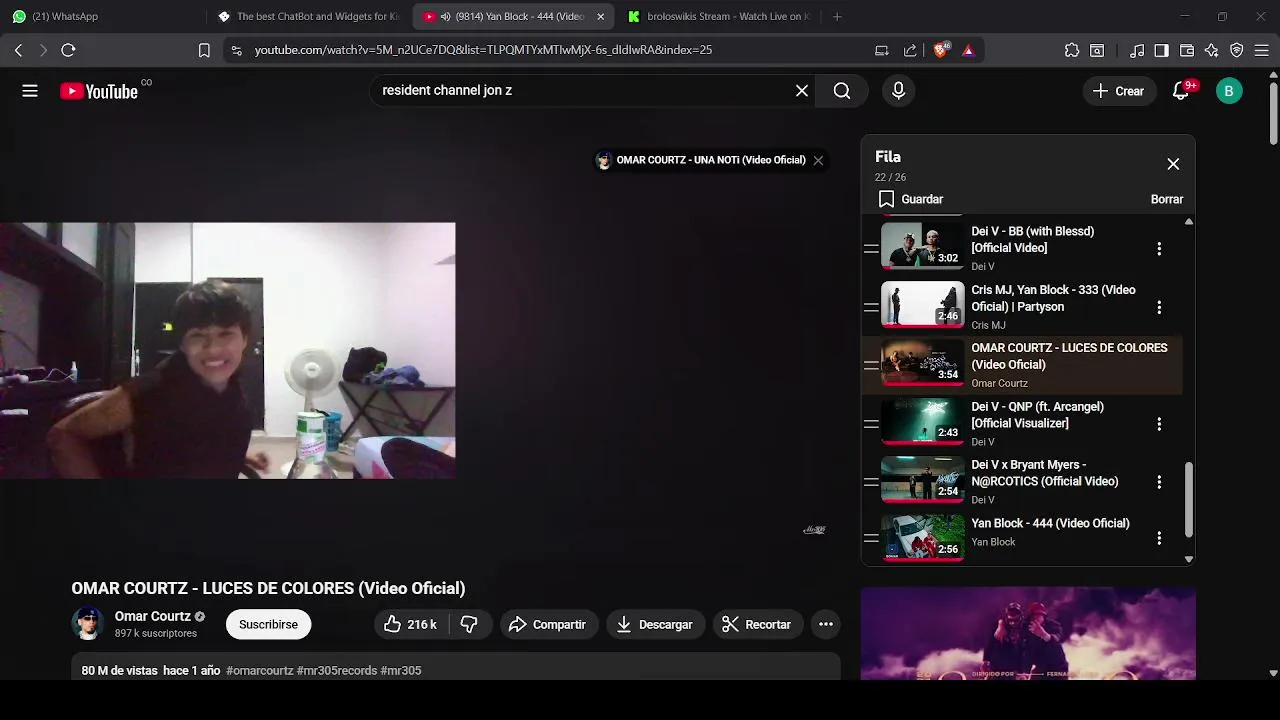Click the drag handle of Yan Block - 444
Viewport: 1280px width, 720px height.
[871, 538]
